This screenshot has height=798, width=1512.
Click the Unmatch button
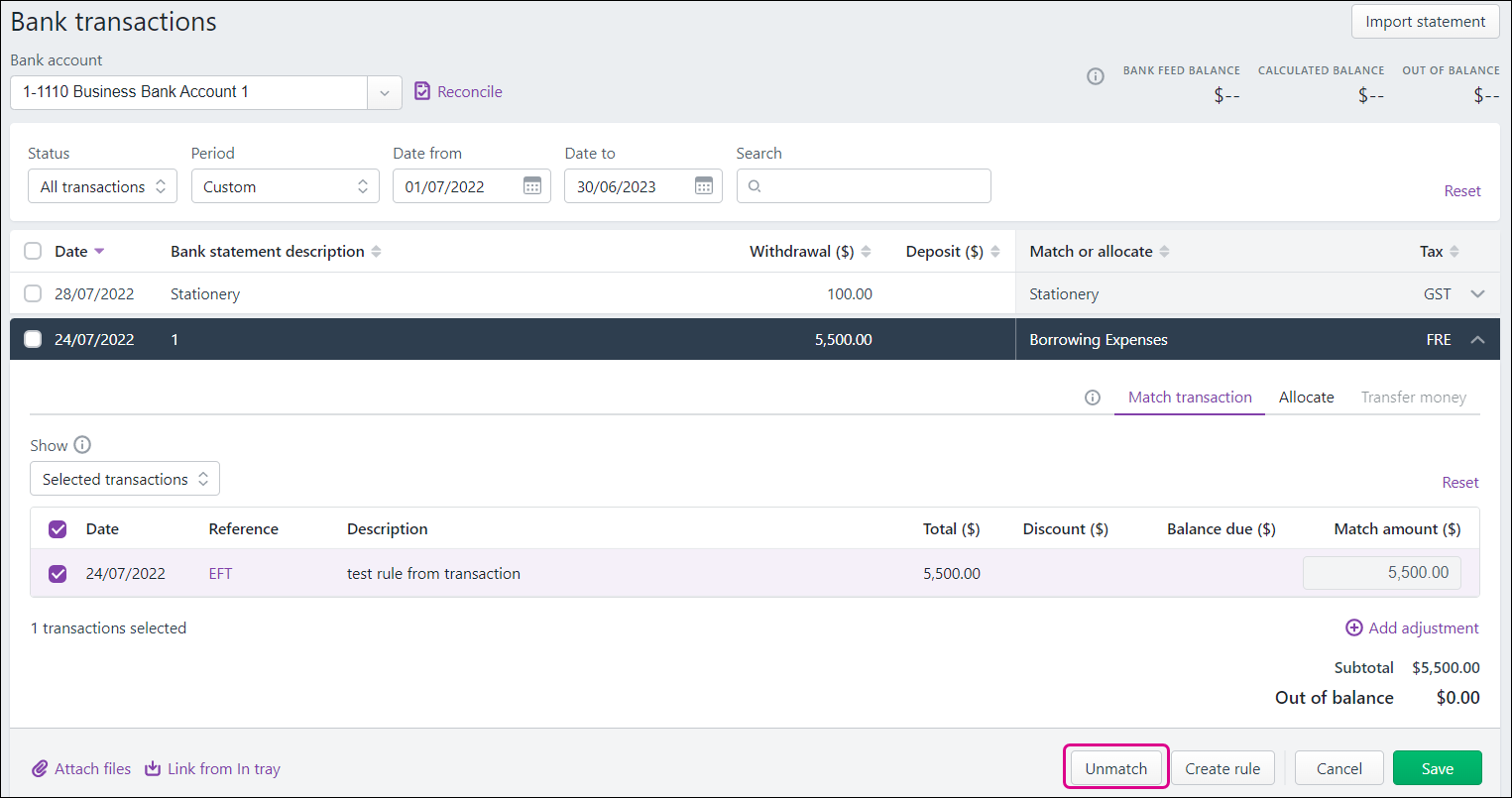click(1116, 768)
